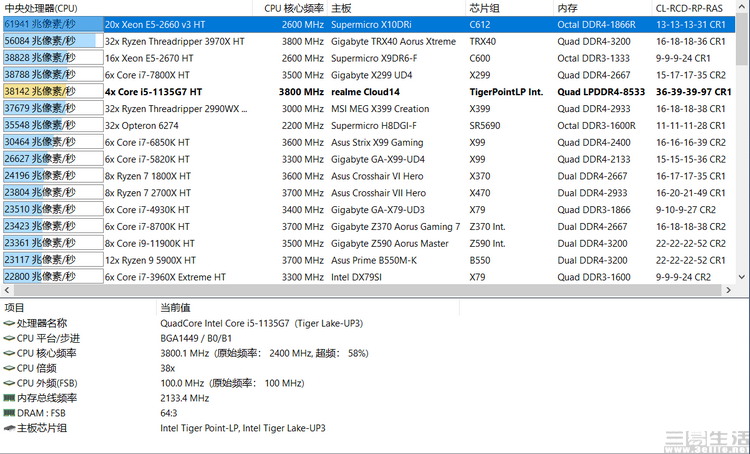Select the 12x Ryzen 9 5900X HT row
This screenshot has height=454, width=750.
tap(369, 260)
